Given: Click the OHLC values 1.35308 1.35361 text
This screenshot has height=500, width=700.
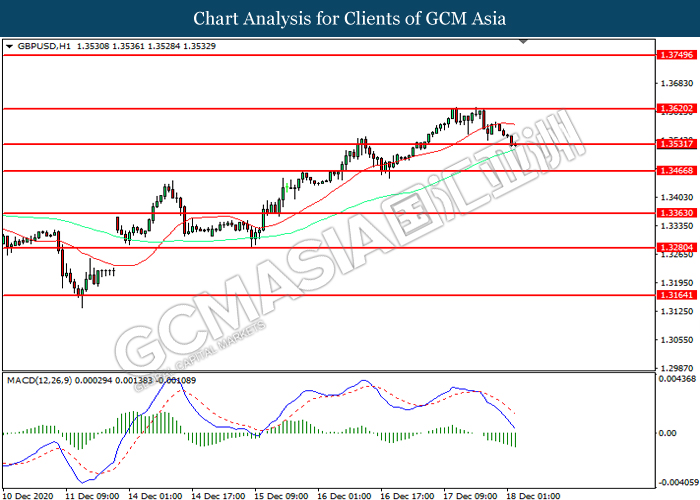Looking at the screenshot, I should [111, 46].
